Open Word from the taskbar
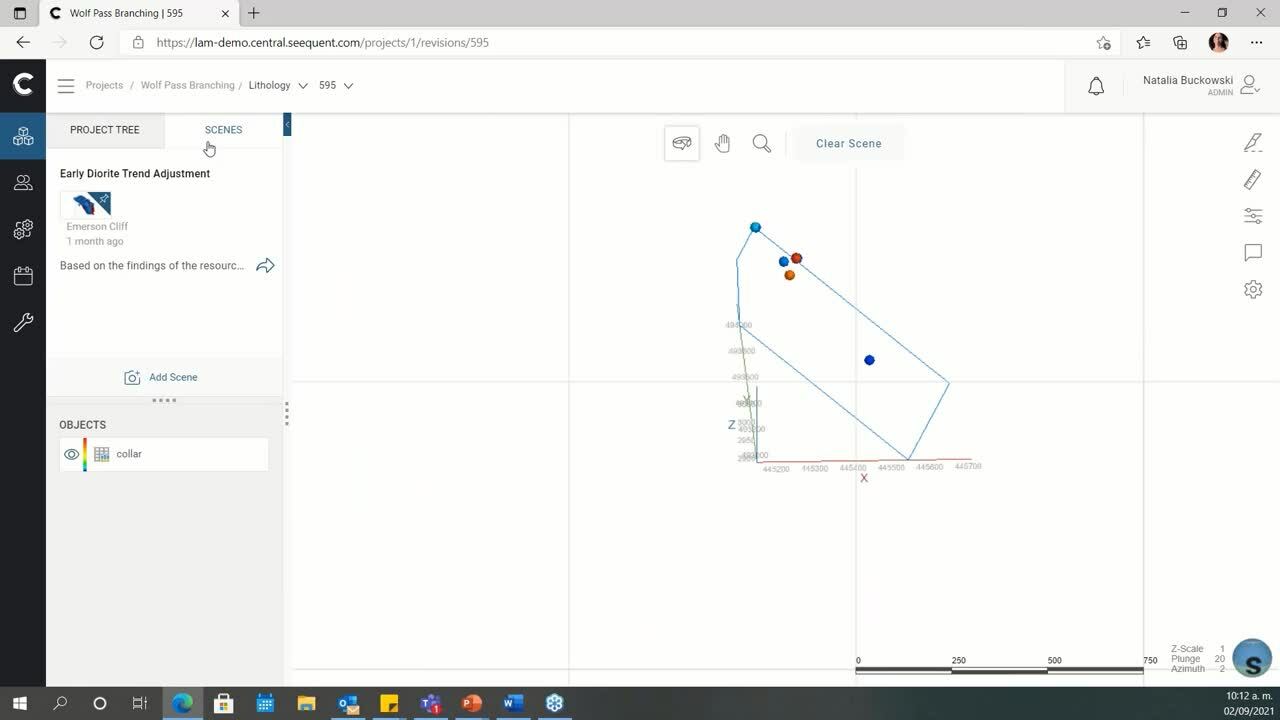 513,704
